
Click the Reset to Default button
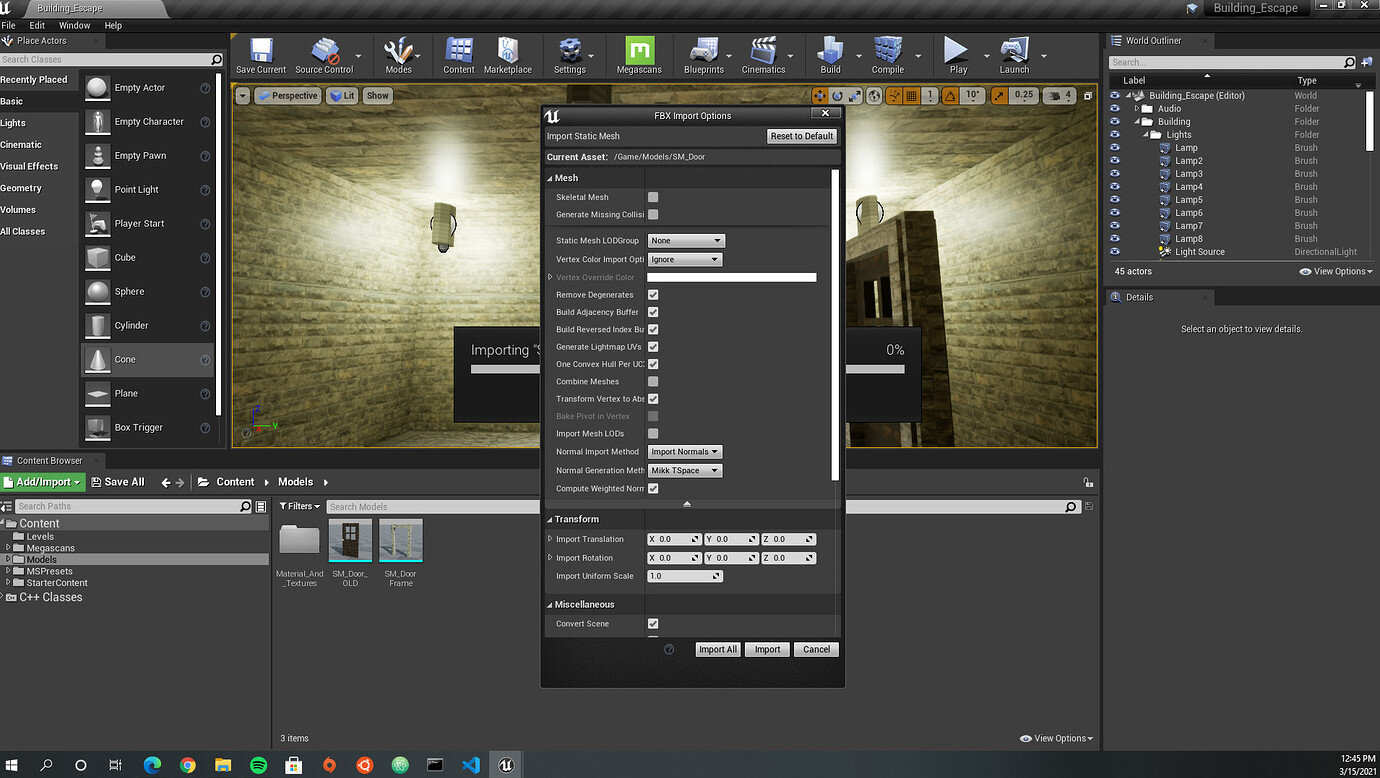click(801, 135)
